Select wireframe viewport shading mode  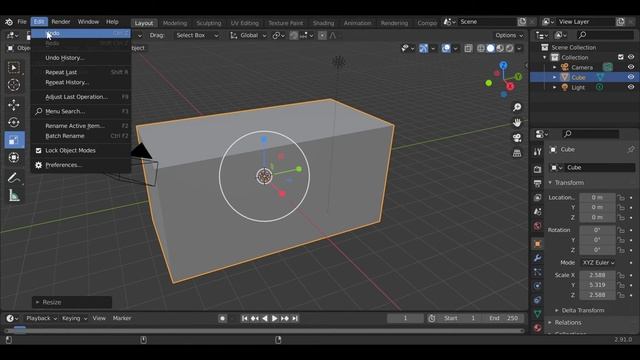[x=481, y=48]
